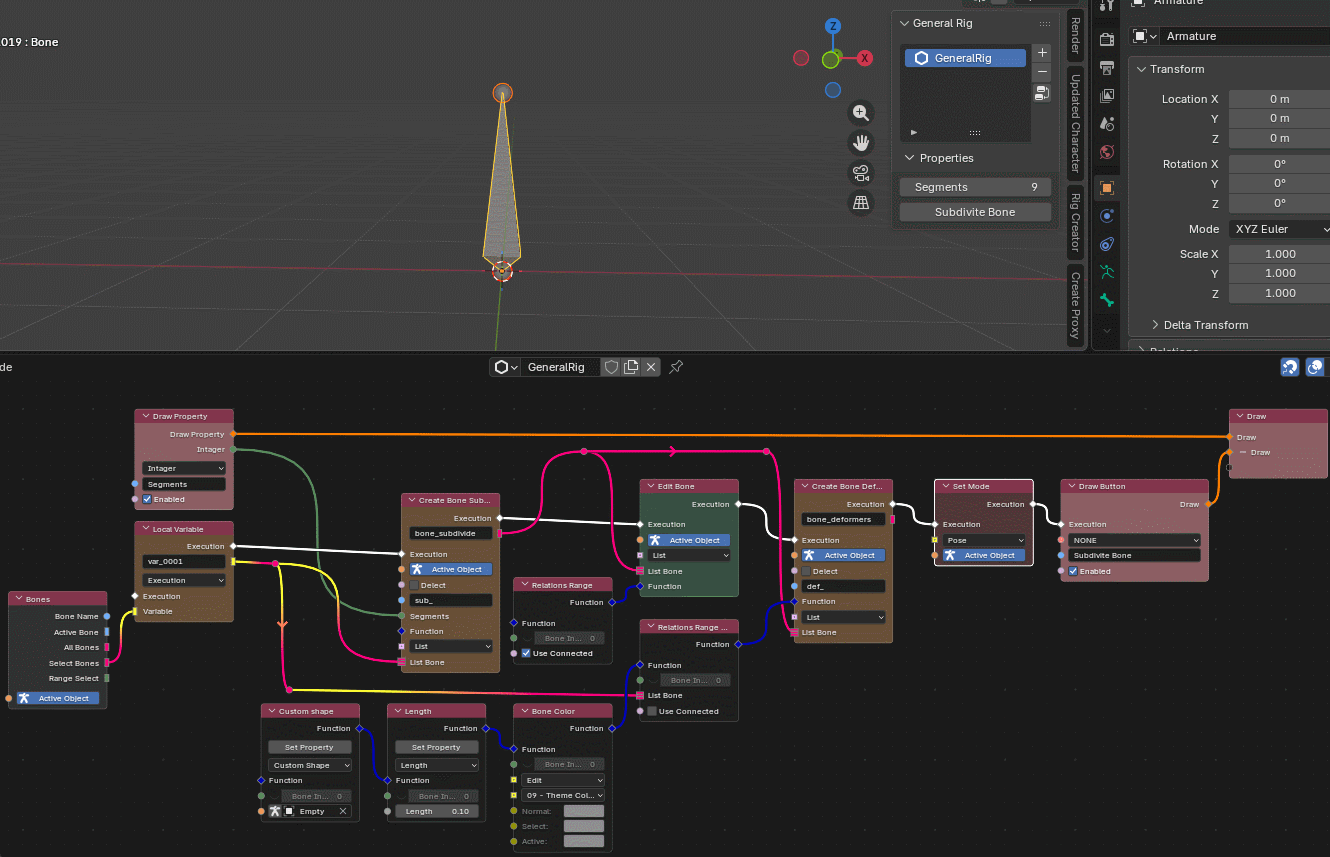Switch perspective/orthographic with the grid icon
The image size is (1330, 857).
click(860, 203)
